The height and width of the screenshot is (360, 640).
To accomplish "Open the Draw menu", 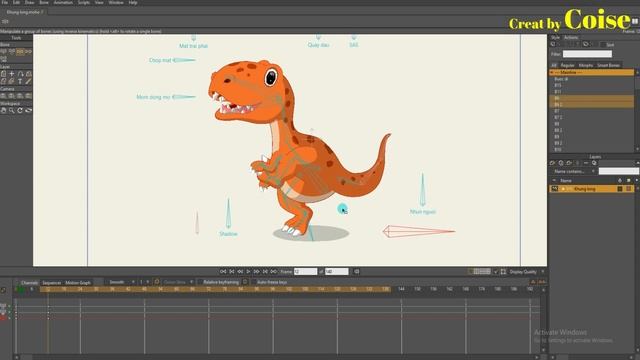I will click(x=29, y=2).
